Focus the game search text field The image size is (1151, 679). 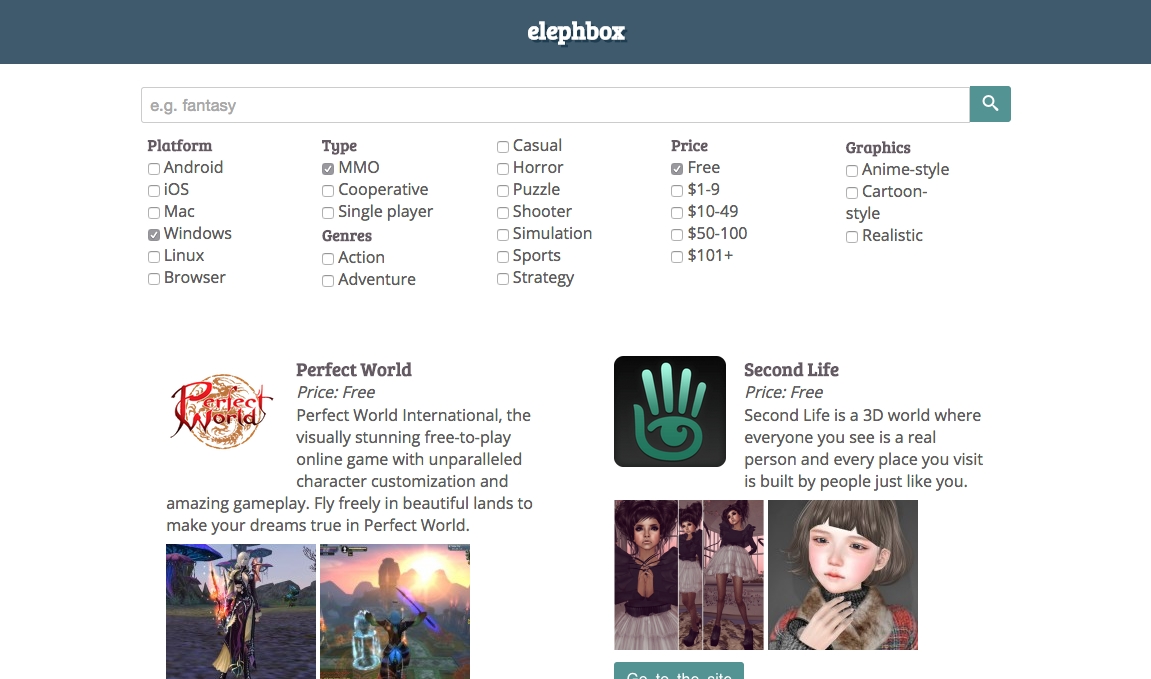[555, 105]
